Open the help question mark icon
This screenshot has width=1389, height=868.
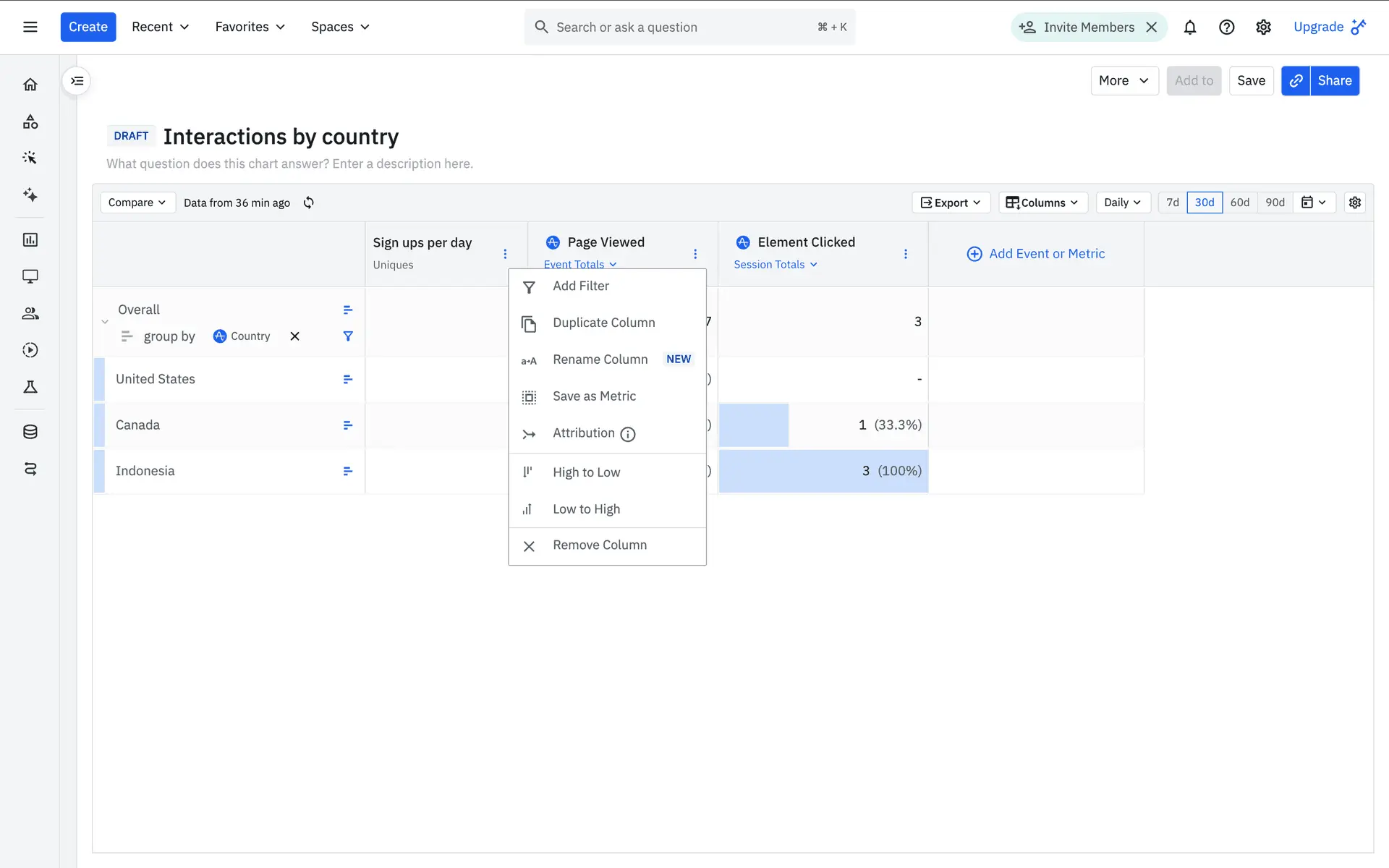pyautogui.click(x=1226, y=27)
